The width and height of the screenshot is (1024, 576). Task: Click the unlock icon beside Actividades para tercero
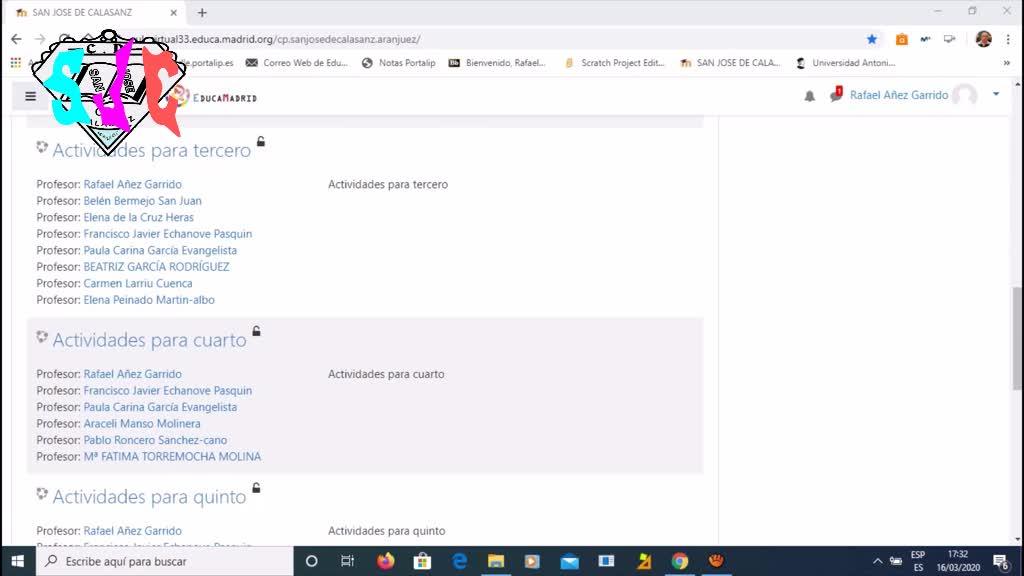coord(261,141)
